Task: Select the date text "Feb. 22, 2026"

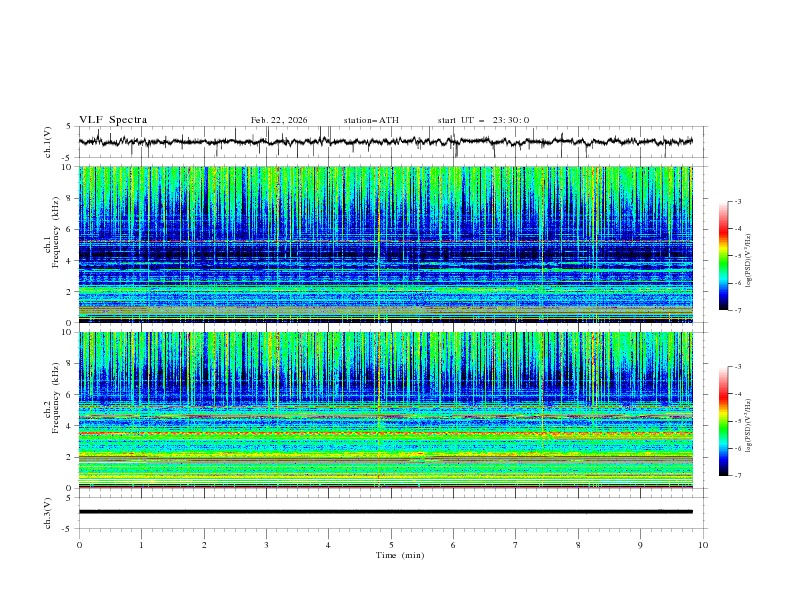Action: [x=279, y=120]
